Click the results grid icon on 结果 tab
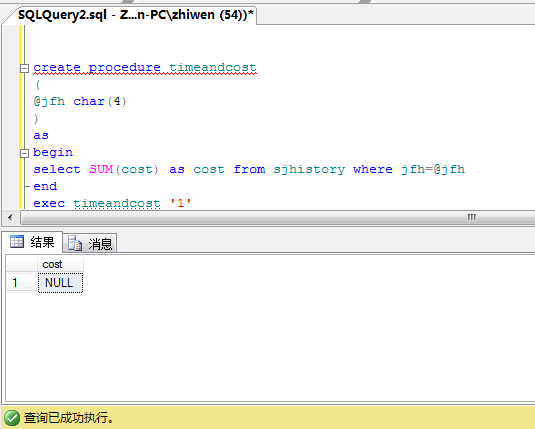 tap(17, 242)
